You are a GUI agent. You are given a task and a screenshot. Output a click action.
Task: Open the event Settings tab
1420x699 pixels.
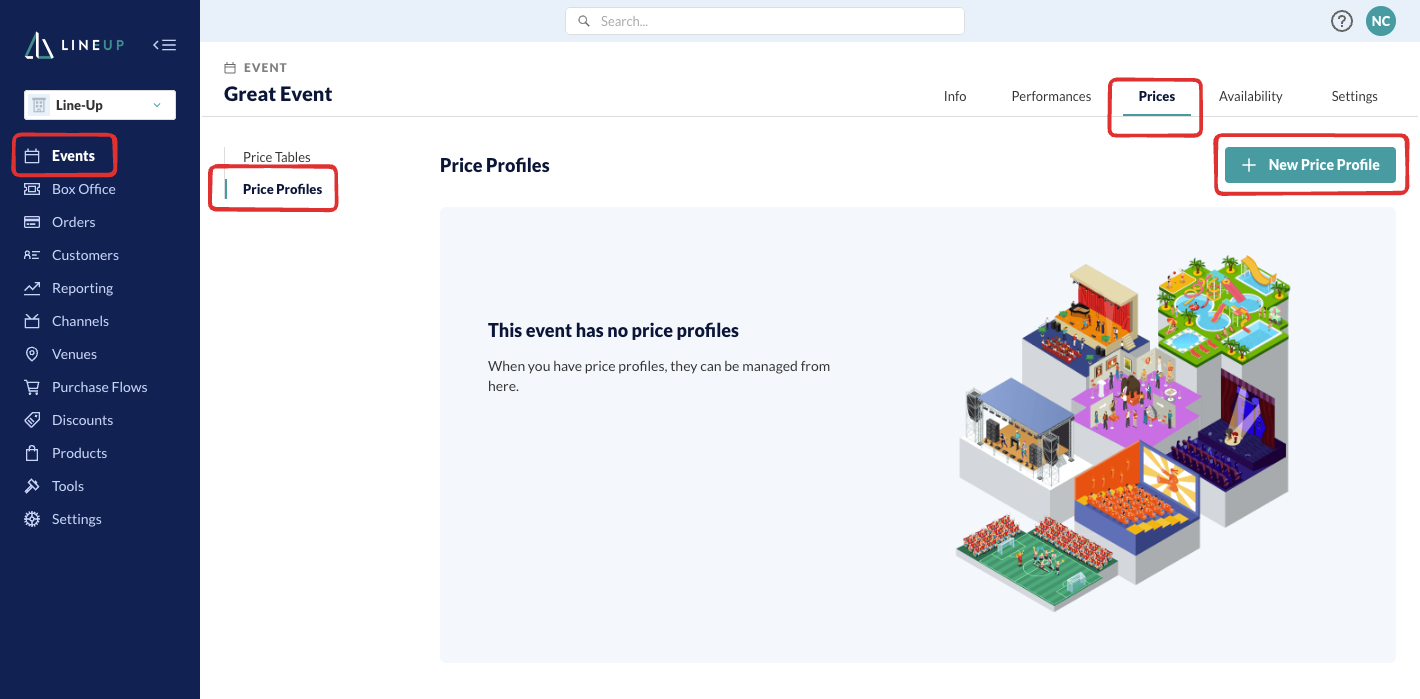[x=1354, y=96]
